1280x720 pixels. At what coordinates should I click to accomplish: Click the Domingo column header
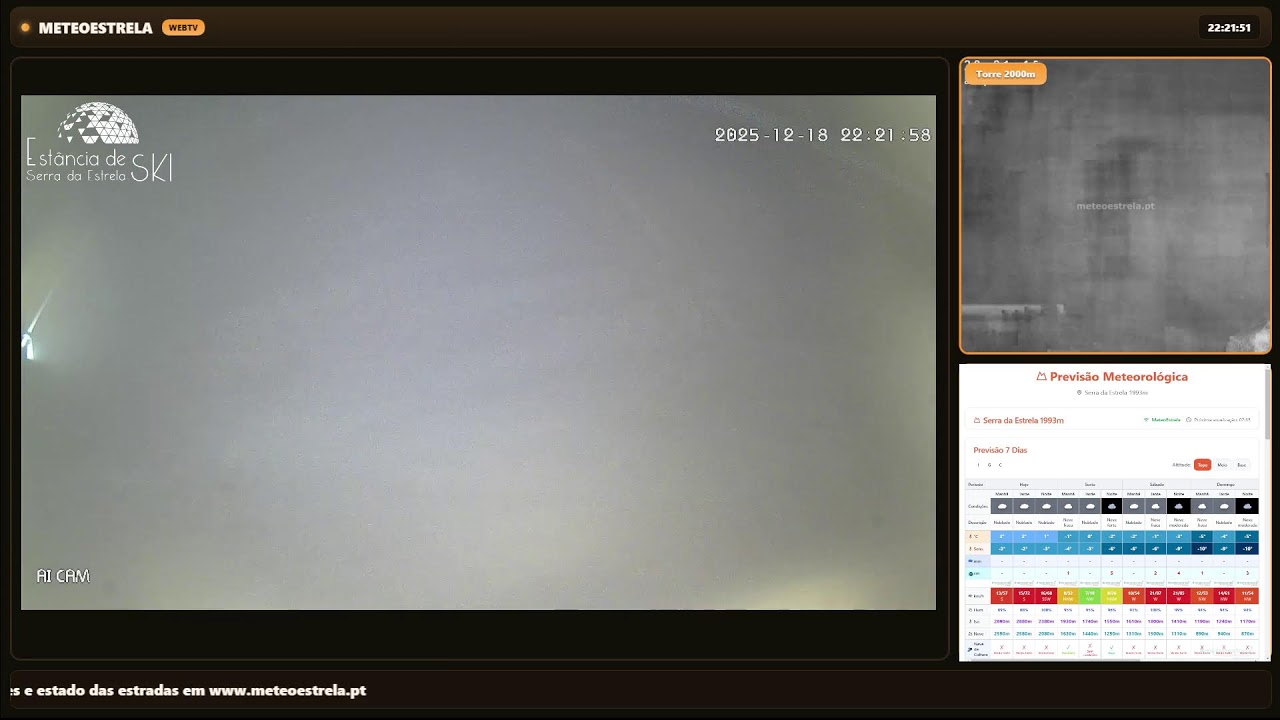[1225, 484]
